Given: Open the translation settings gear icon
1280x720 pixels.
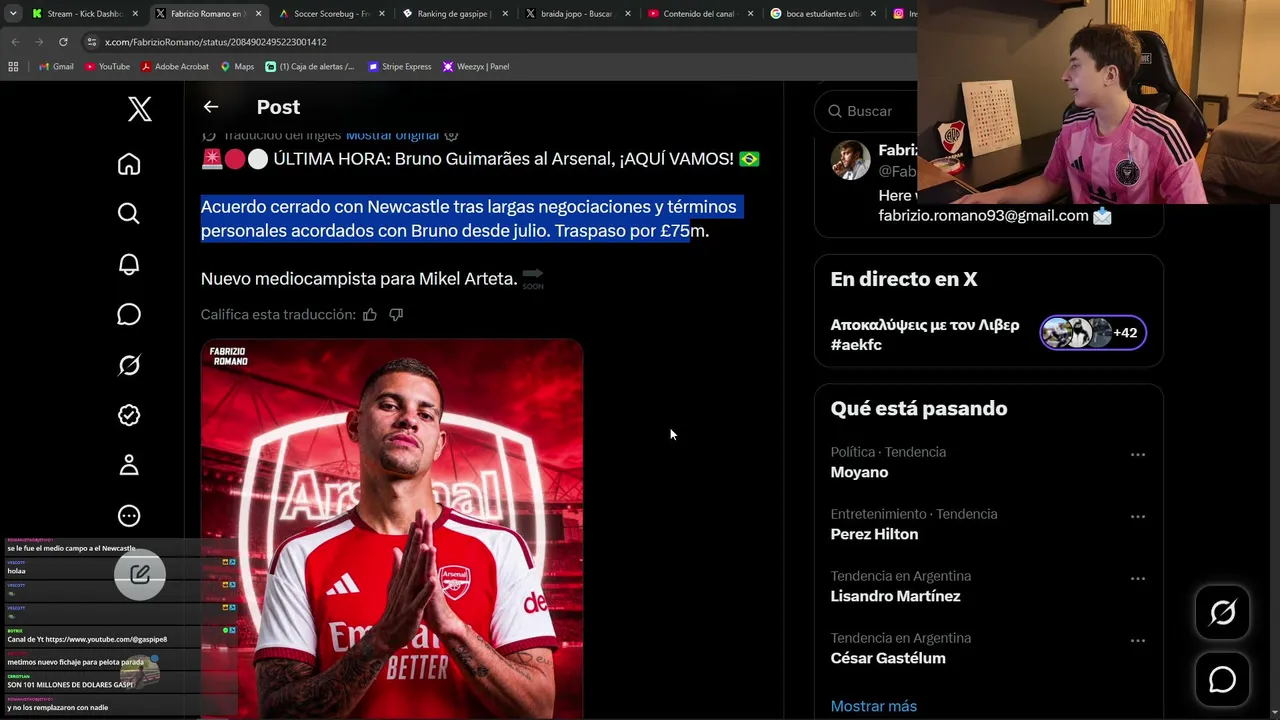Looking at the screenshot, I should (x=451, y=135).
